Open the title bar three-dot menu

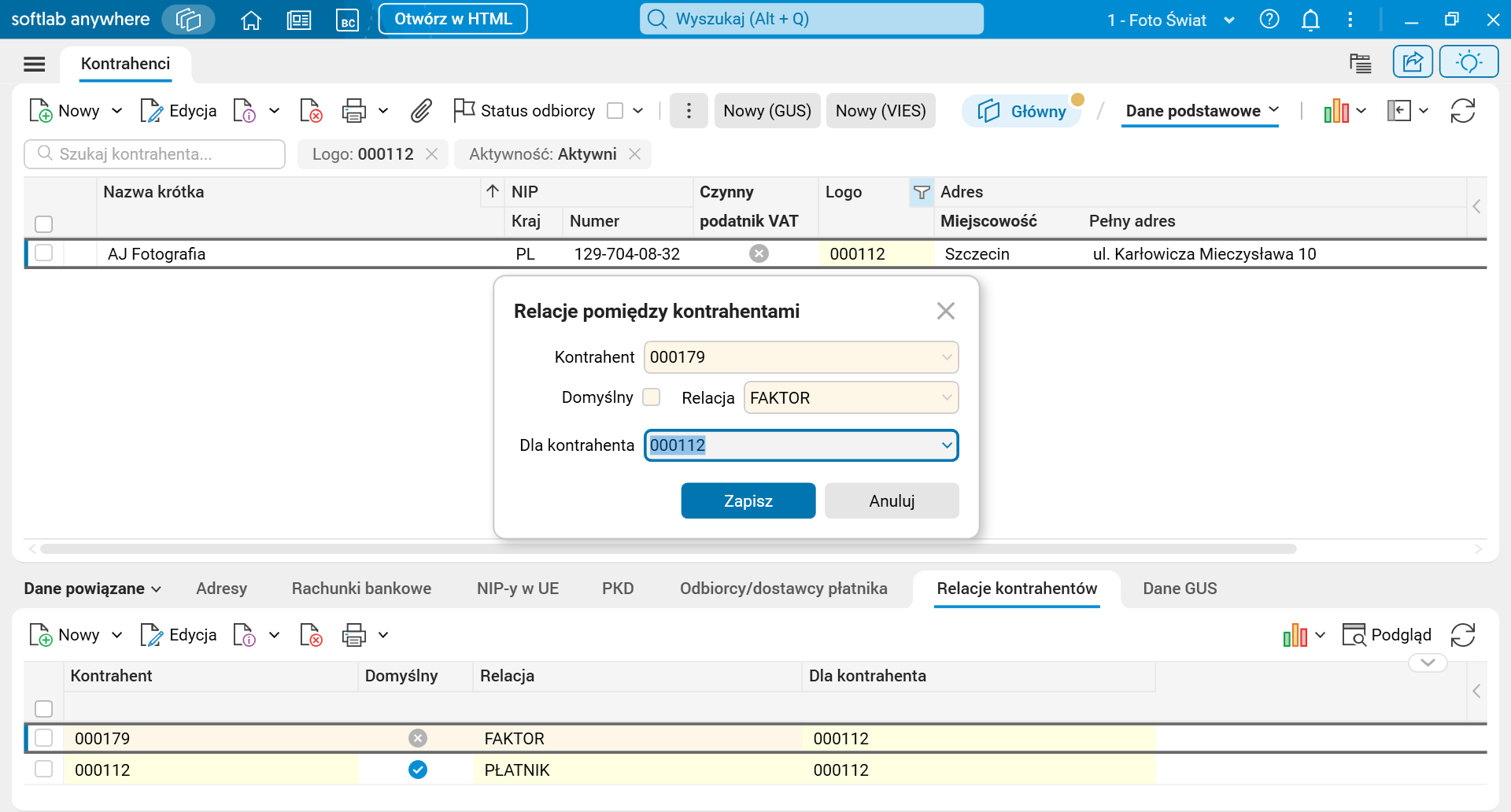pos(1350,20)
